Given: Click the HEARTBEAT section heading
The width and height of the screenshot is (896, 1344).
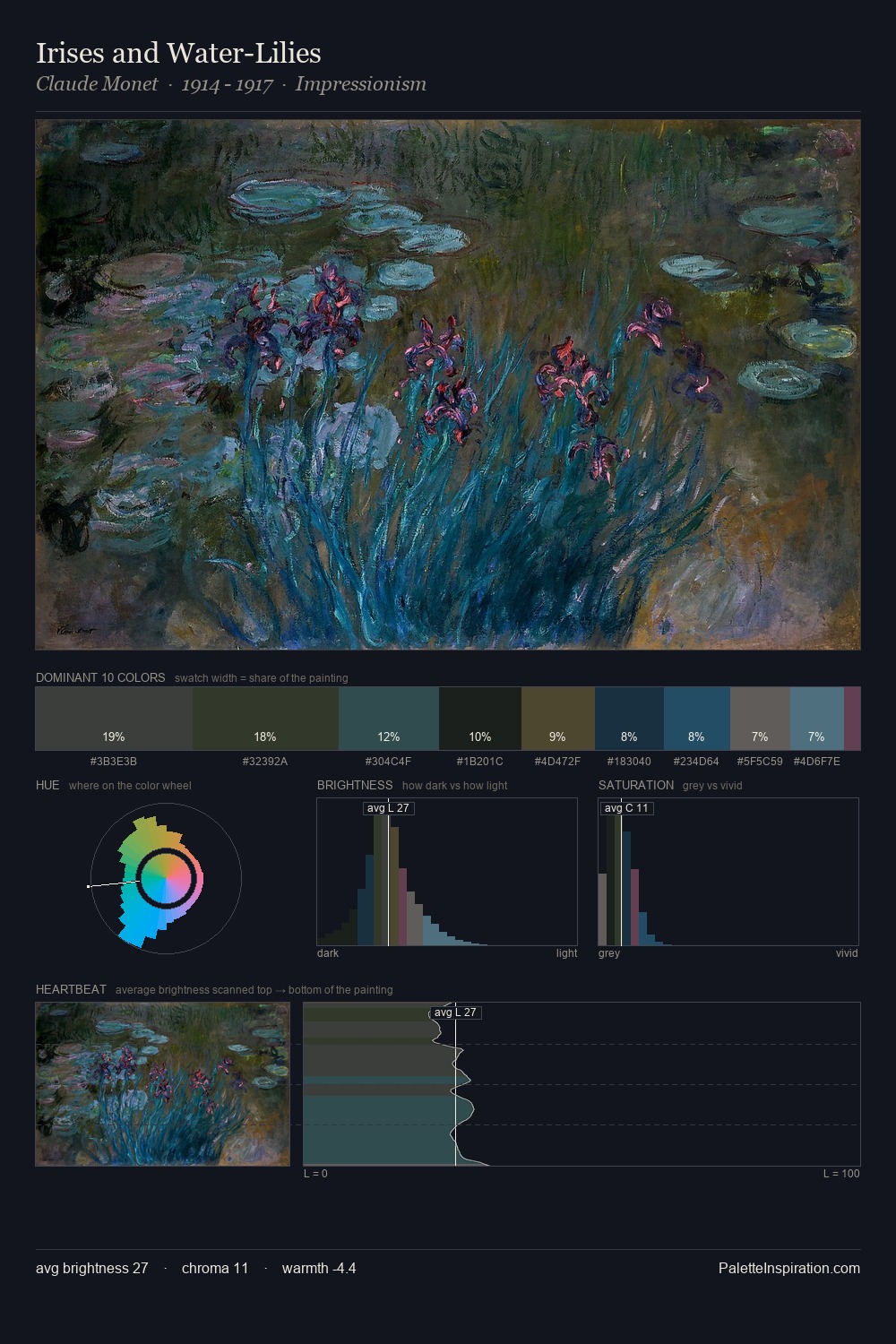Looking at the screenshot, I should coord(71,989).
